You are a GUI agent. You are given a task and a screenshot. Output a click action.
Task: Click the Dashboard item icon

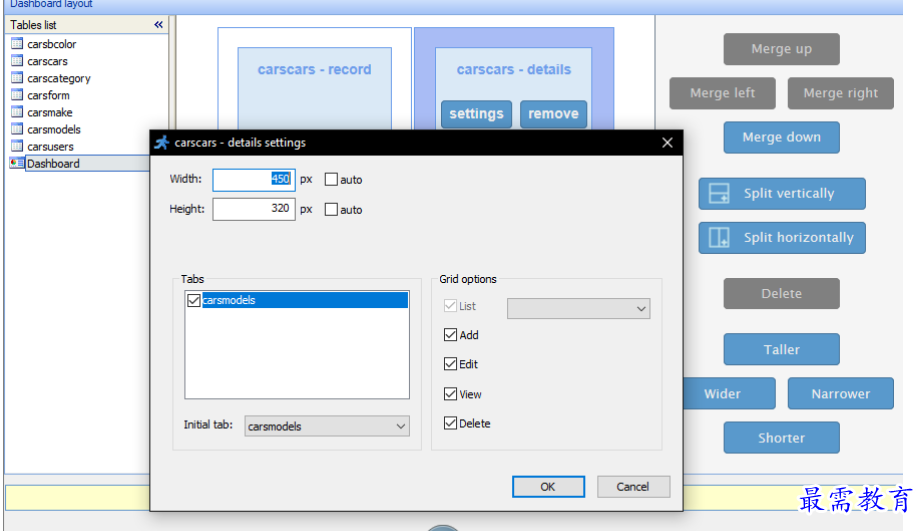pos(17,163)
